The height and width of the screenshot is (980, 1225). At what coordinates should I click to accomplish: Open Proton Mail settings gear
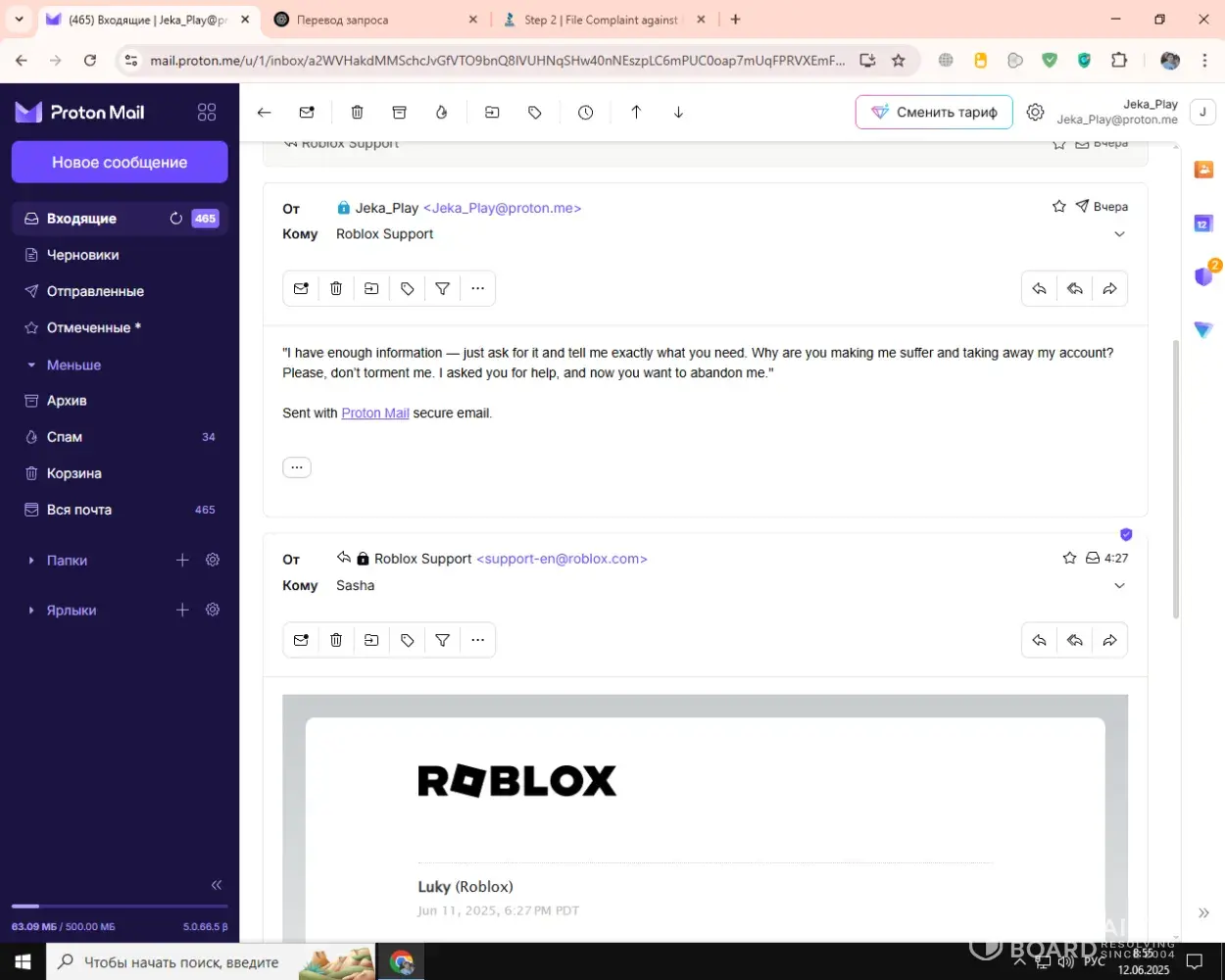(x=1035, y=113)
